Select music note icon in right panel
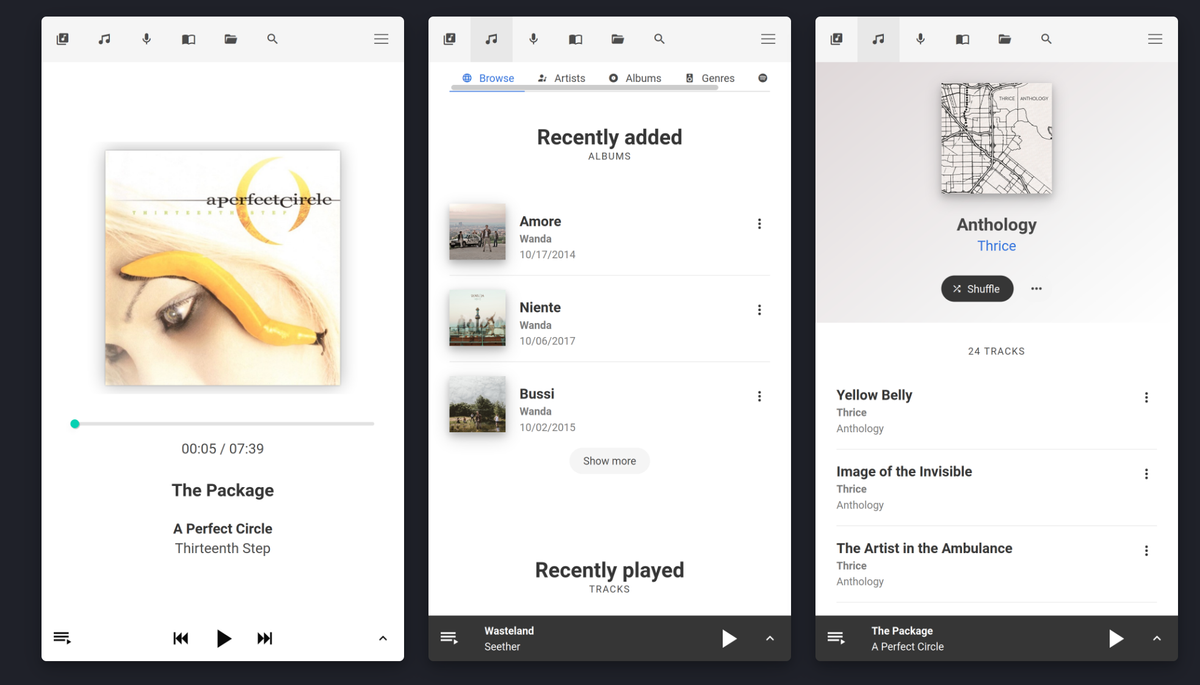Screen dimensions: 1200x685 coord(878,39)
